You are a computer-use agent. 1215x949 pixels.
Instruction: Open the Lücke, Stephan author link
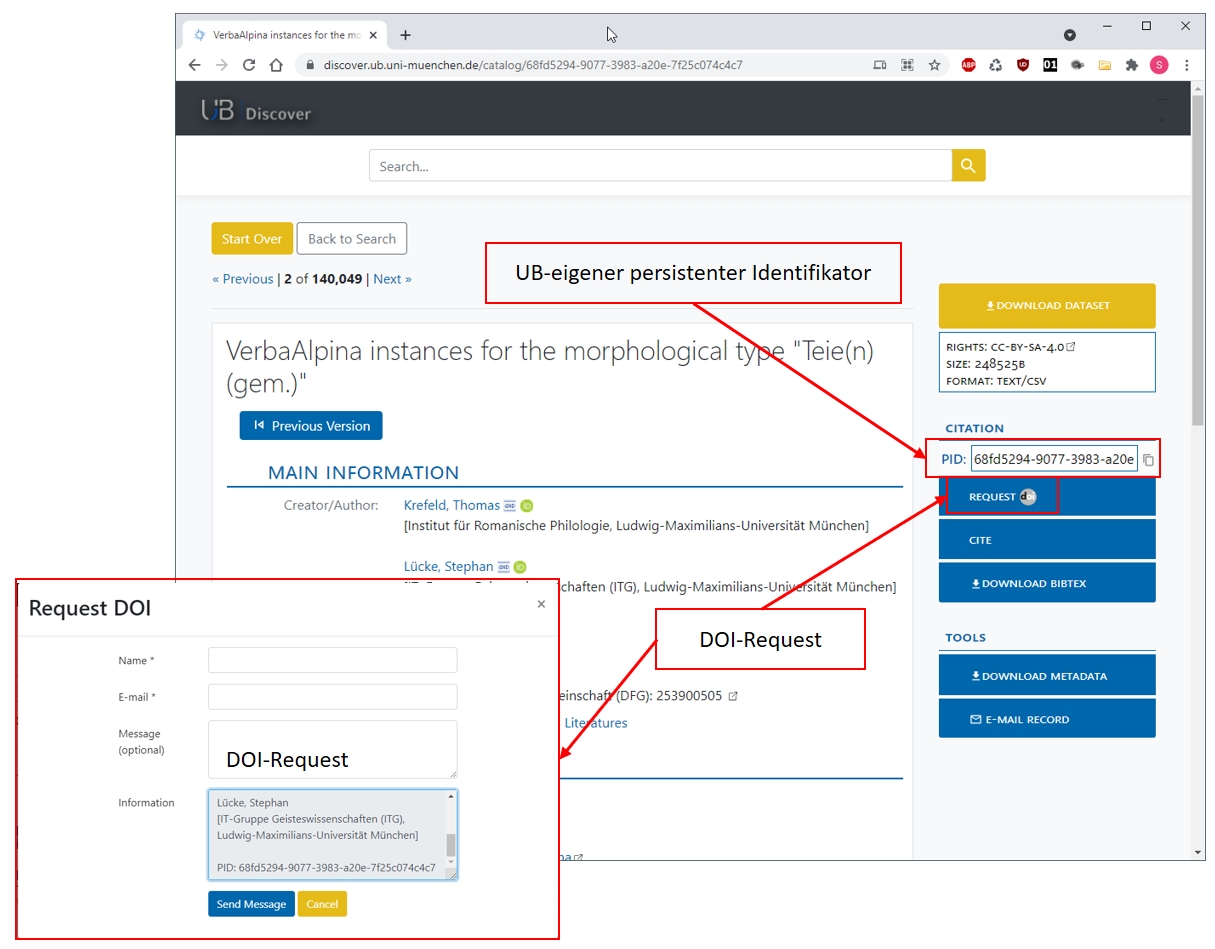pos(448,567)
